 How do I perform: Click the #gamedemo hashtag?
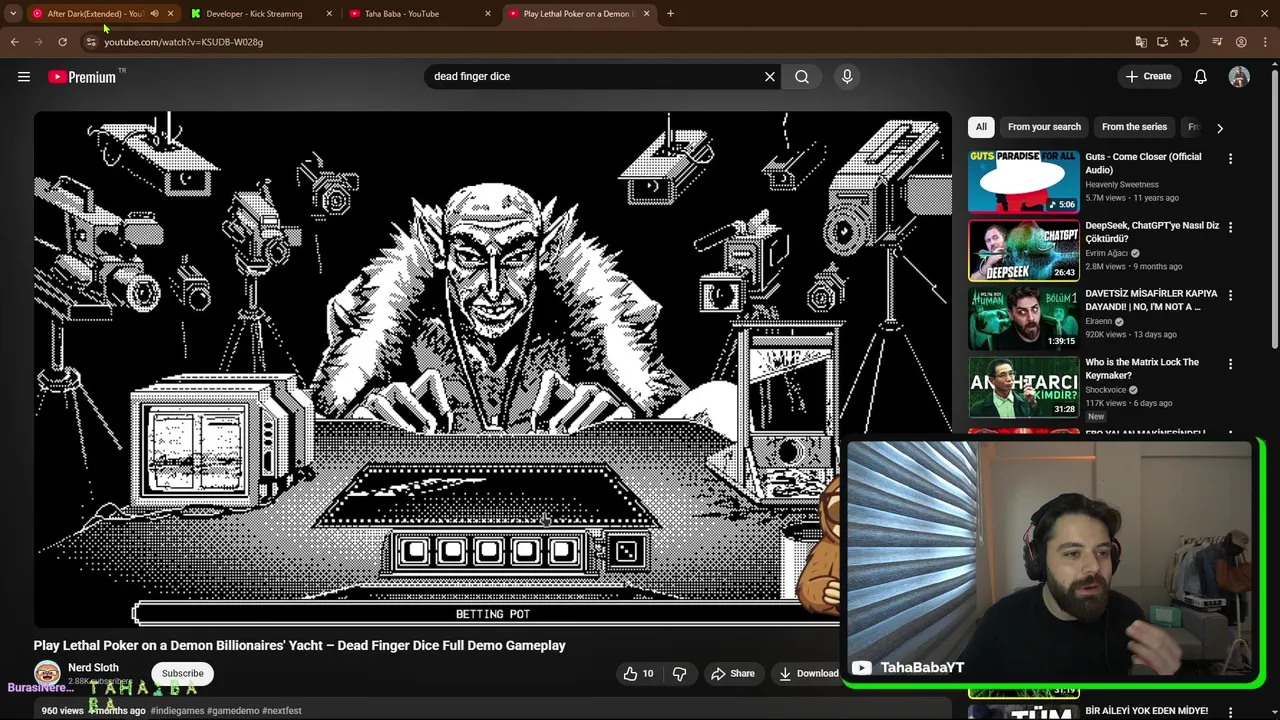pos(233,711)
